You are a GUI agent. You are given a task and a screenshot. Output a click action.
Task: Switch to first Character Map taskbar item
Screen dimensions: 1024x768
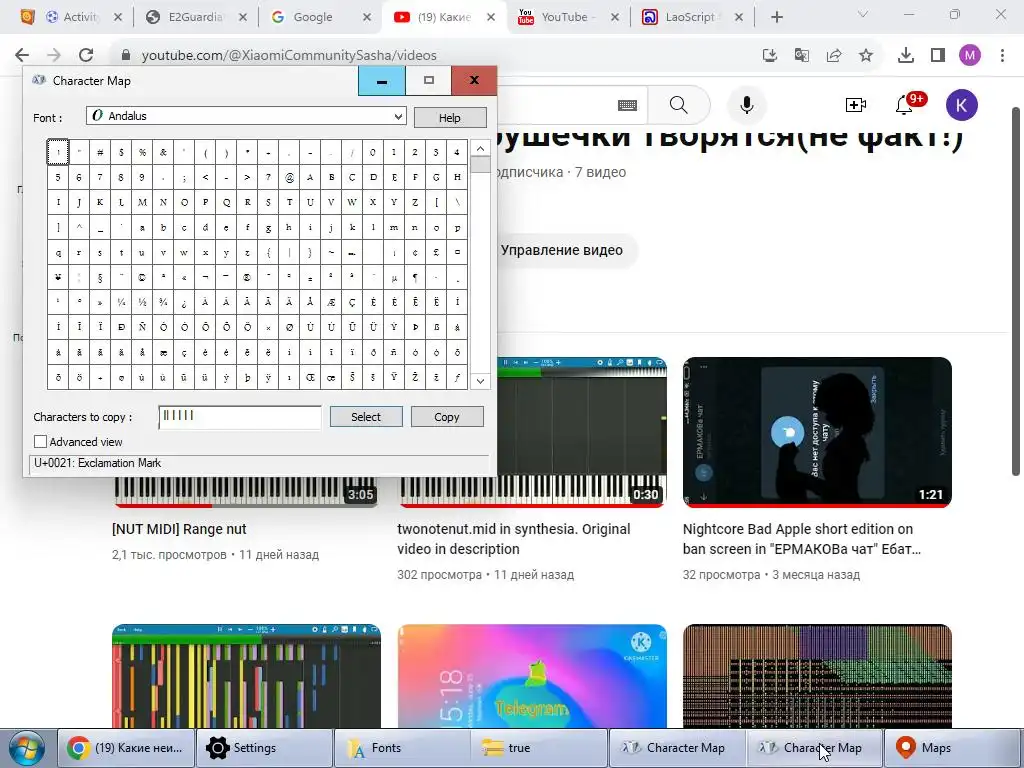677,748
